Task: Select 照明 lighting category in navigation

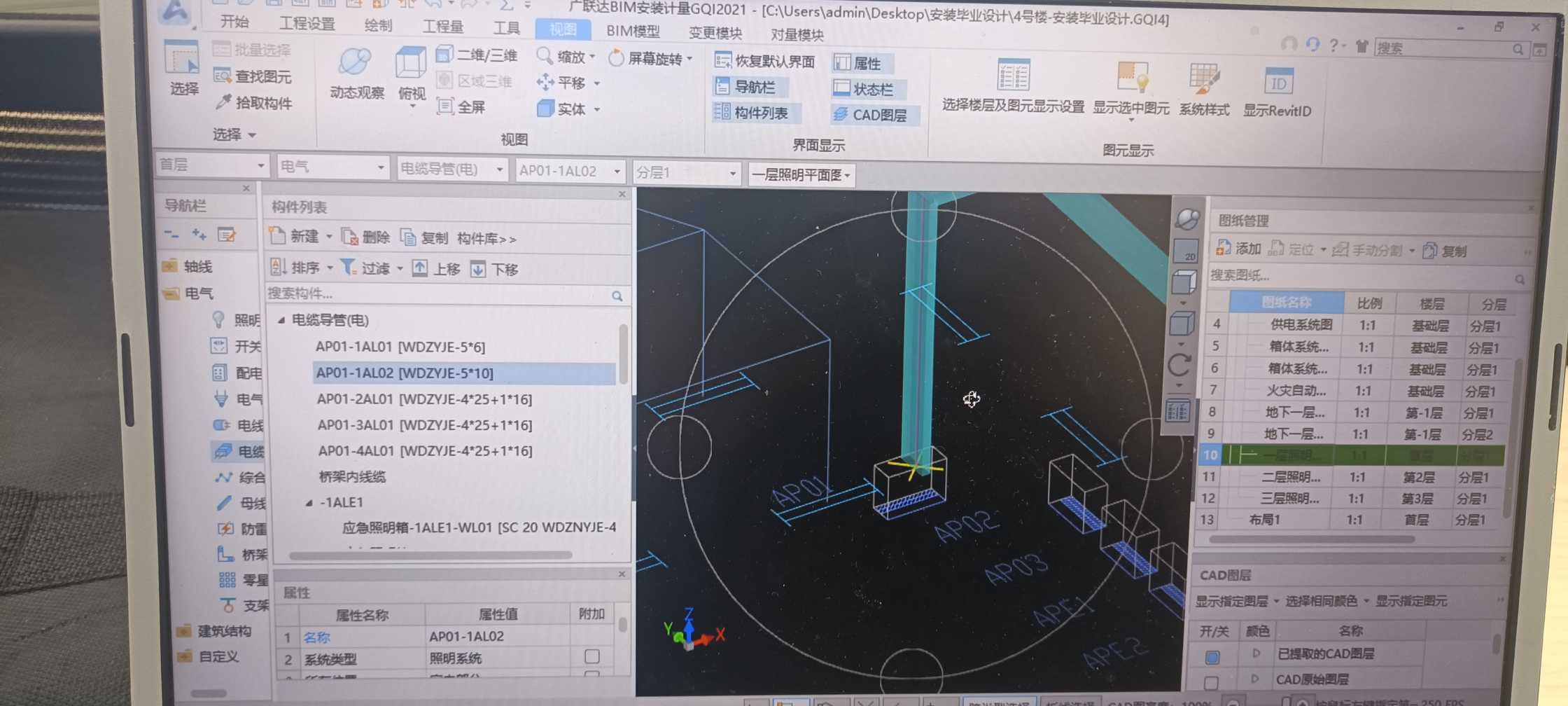Action: click(x=235, y=320)
